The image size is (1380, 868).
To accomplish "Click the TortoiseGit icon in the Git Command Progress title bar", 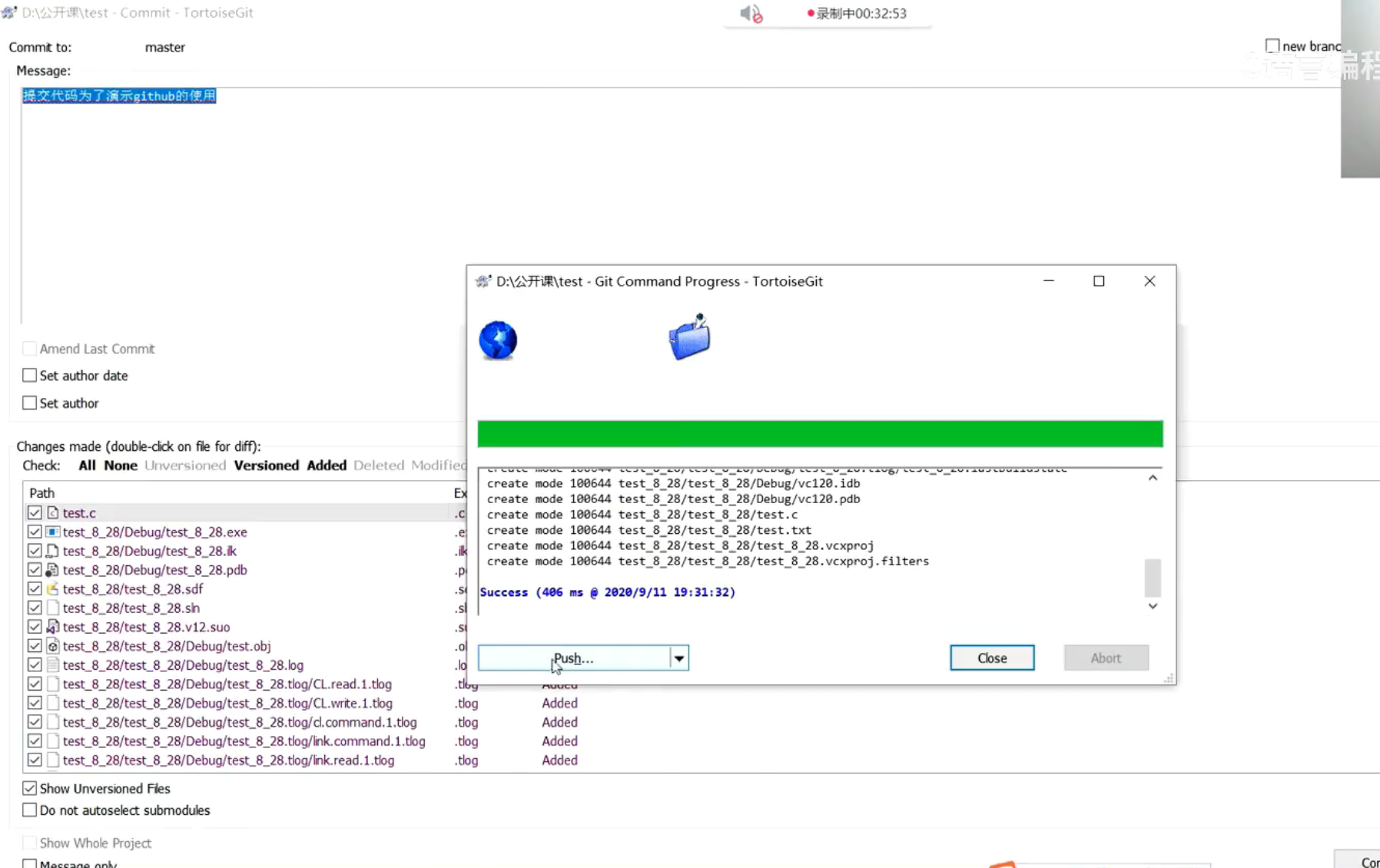I will (x=483, y=281).
